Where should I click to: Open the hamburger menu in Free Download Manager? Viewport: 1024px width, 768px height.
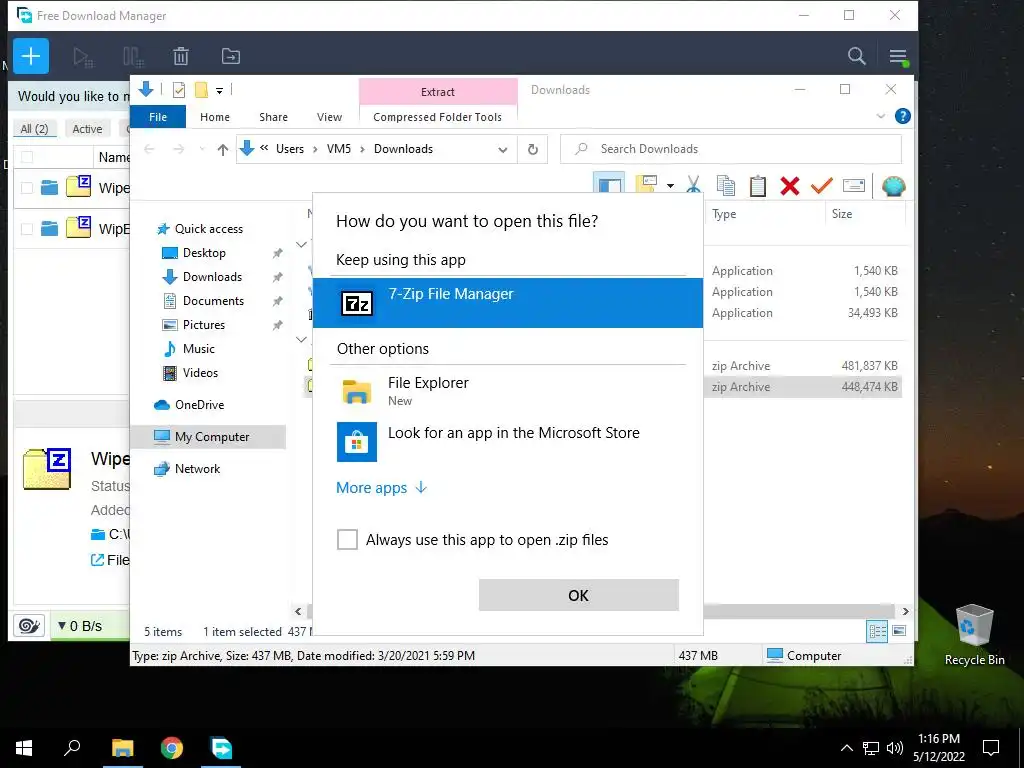[x=898, y=57]
